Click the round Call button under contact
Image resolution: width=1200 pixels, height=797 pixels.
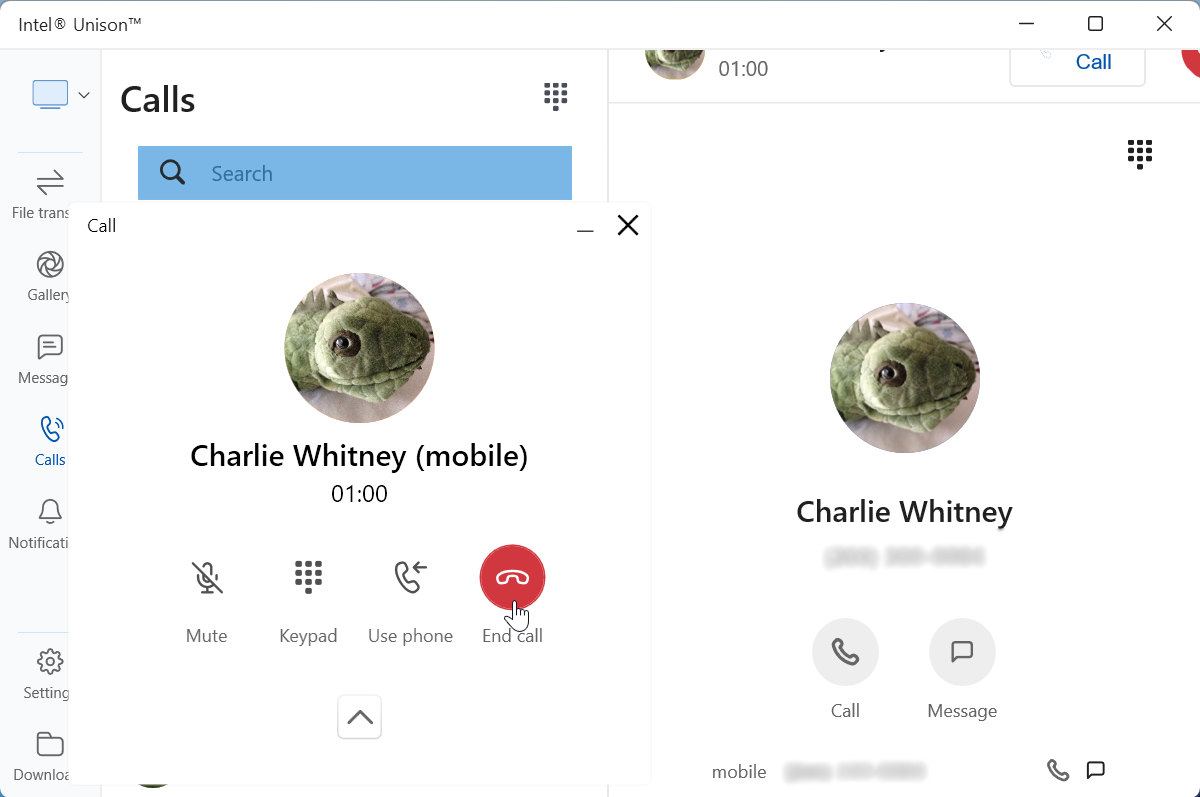coord(845,652)
